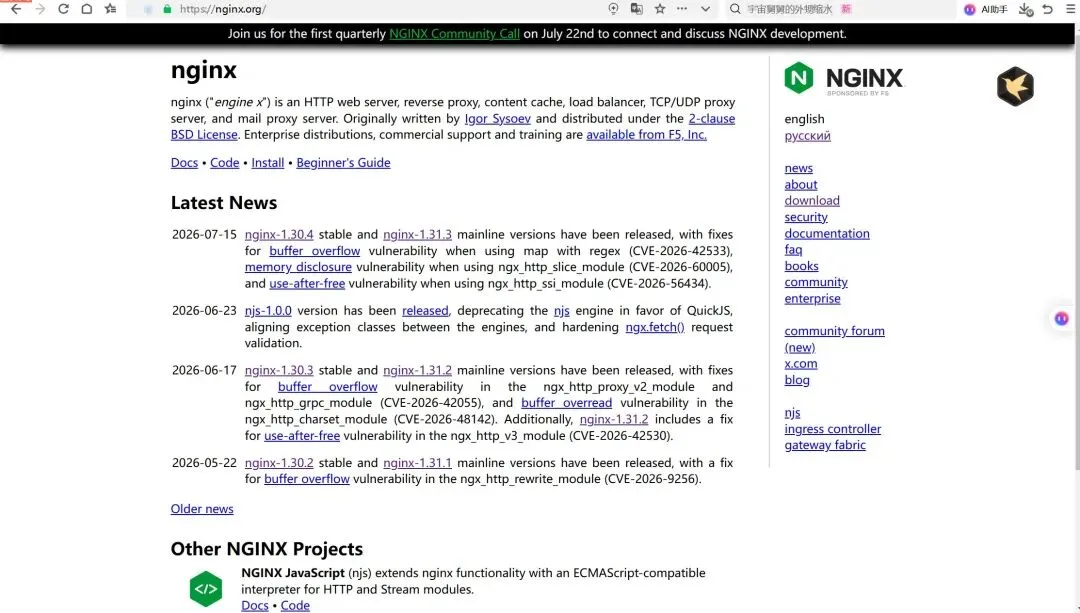This screenshot has width=1080, height=613.
Task: Open the three-dot more options in address bar
Action: pyautogui.click(x=682, y=9)
